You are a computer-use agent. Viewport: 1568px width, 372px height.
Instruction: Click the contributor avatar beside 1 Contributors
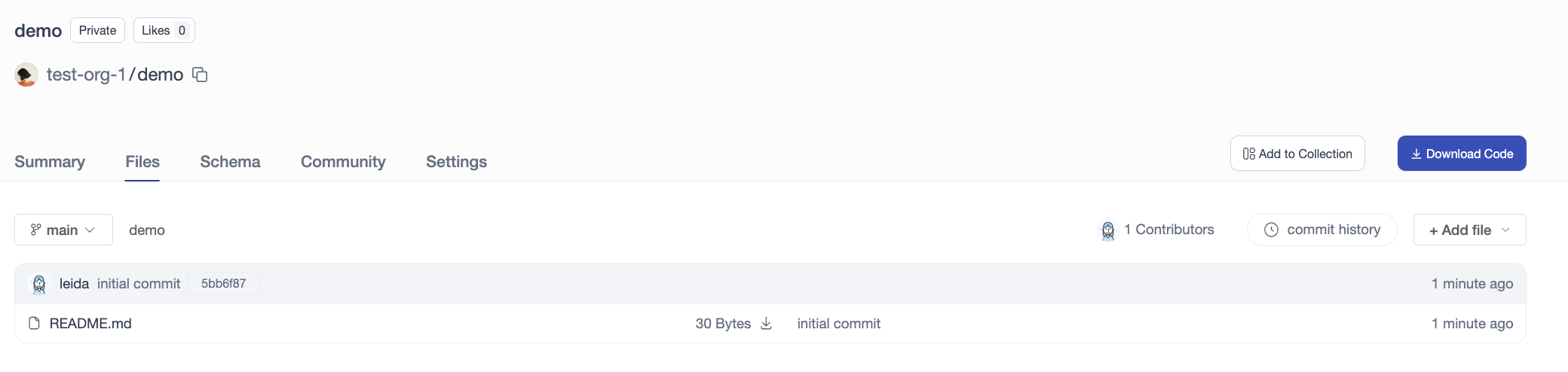[x=1107, y=230]
